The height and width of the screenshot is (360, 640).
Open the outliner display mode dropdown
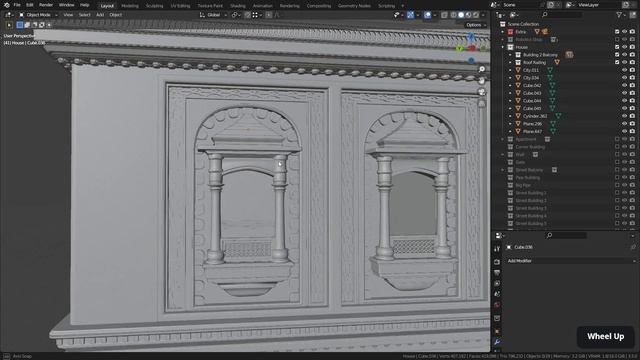coord(514,15)
